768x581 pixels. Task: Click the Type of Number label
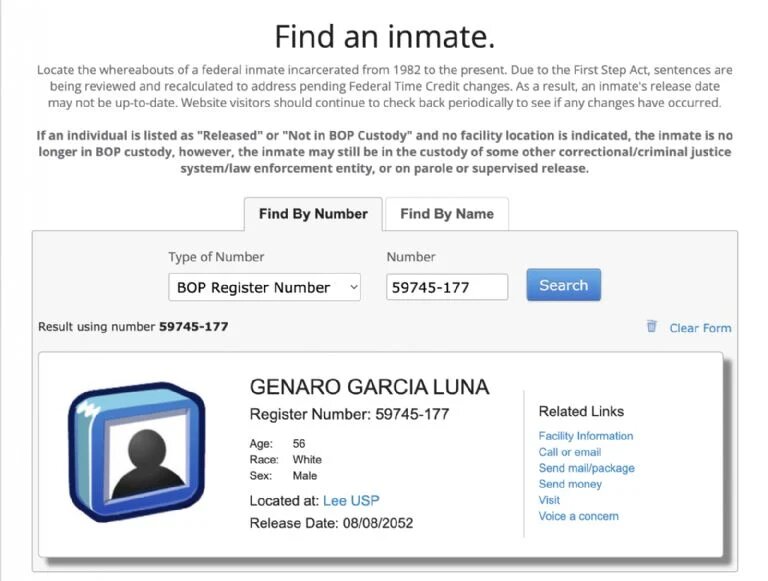(x=216, y=257)
